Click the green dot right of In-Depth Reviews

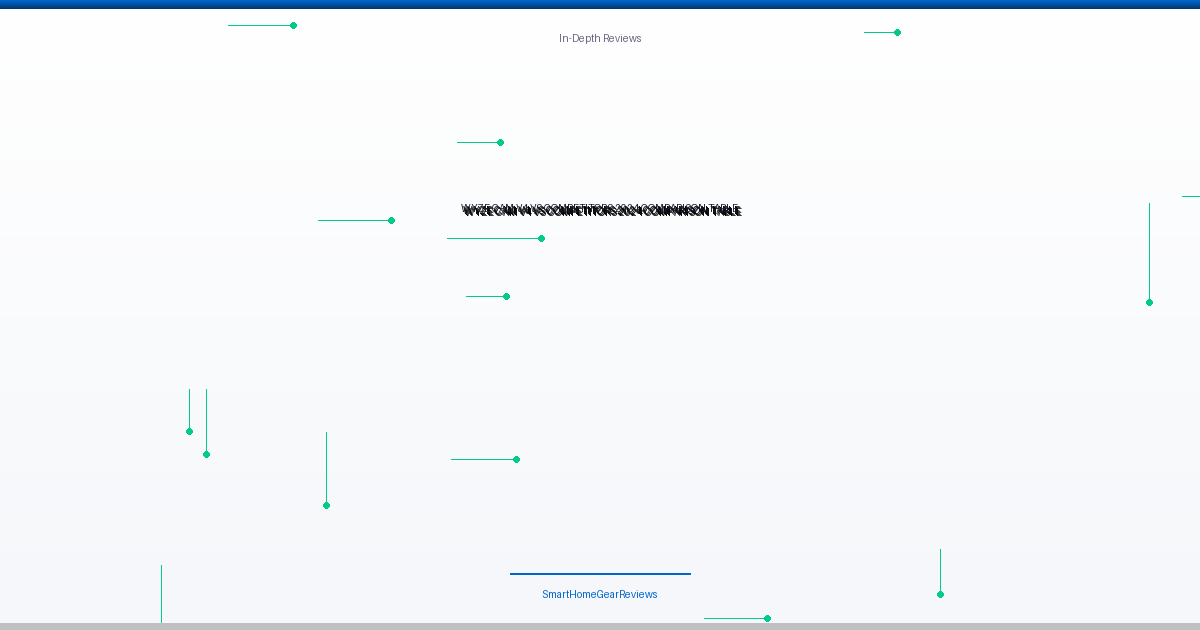[x=897, y=32]
